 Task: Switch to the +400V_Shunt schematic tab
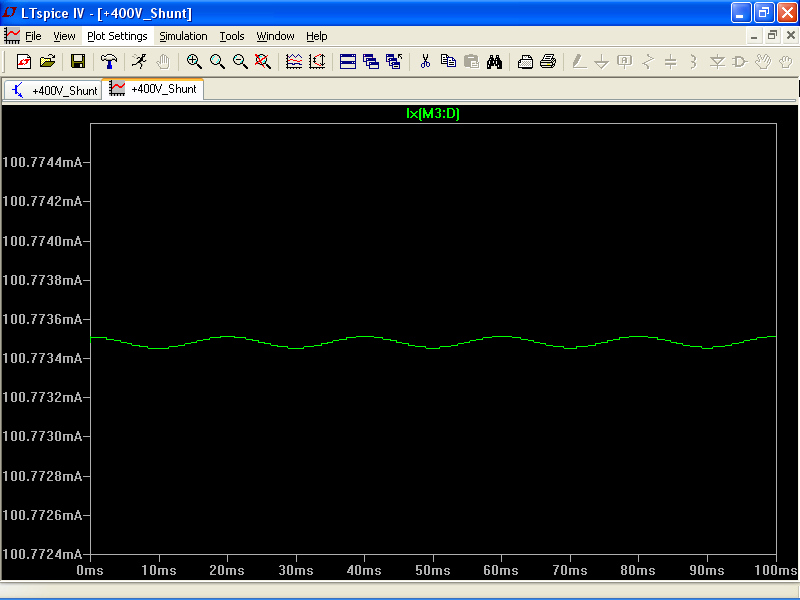[53, 91]
